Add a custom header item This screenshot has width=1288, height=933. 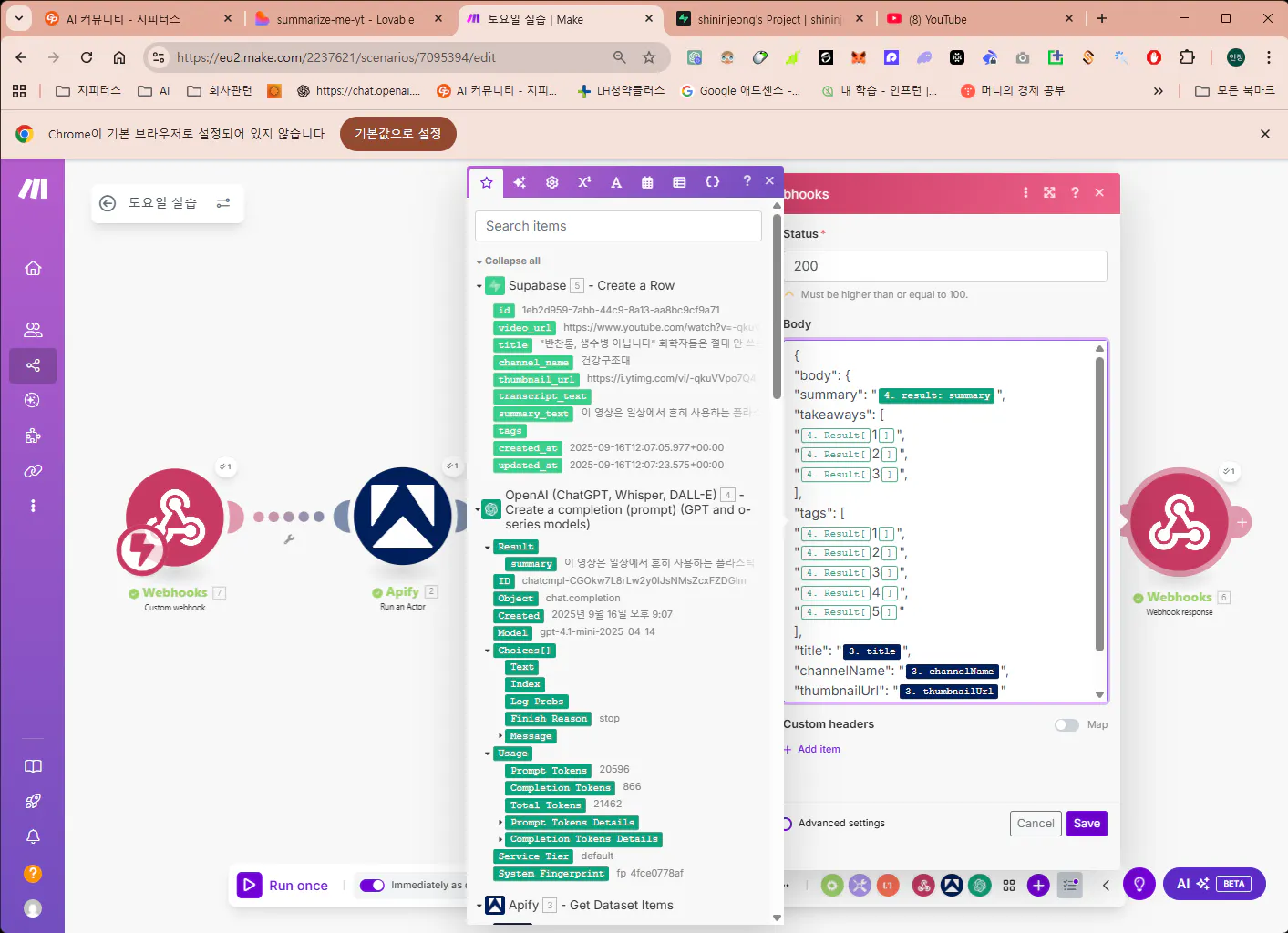pos(811,750)
